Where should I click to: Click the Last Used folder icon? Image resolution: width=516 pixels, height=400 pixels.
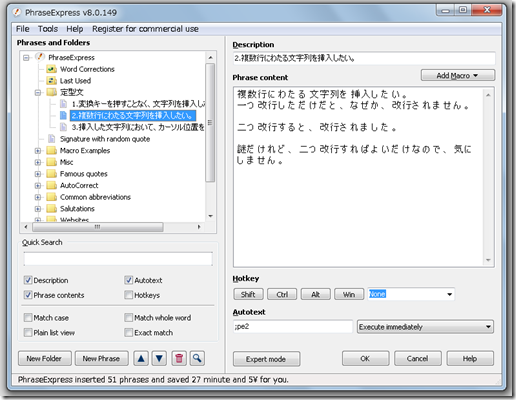(51, 81)
